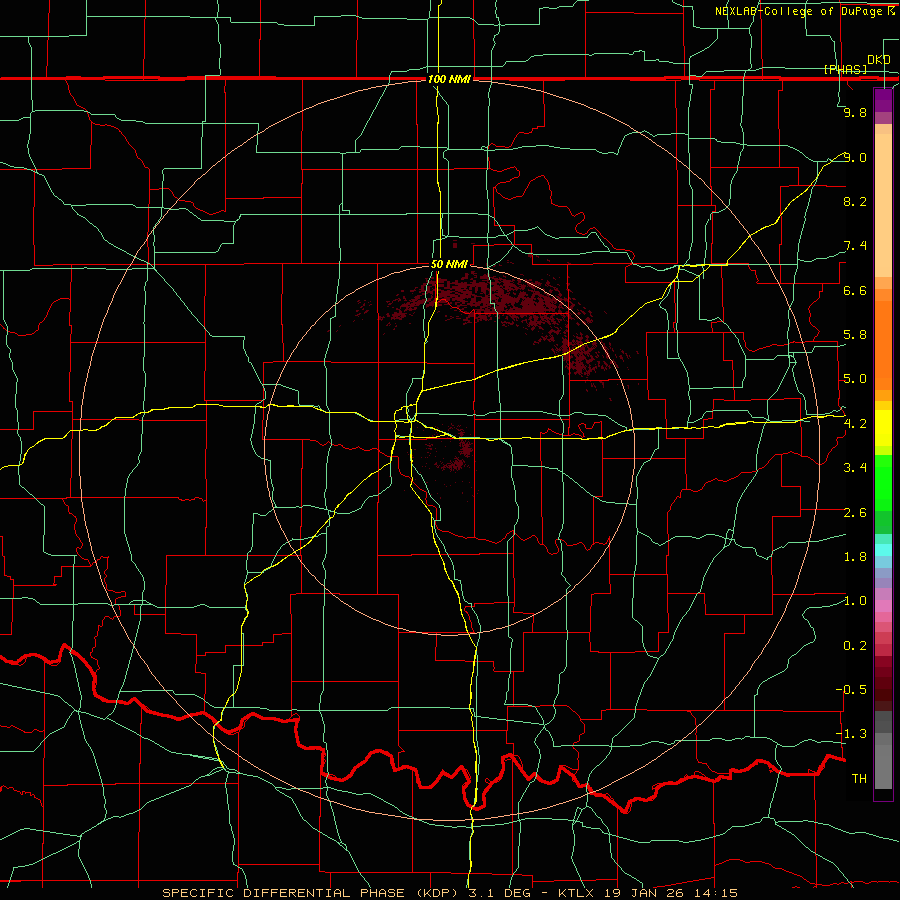Click the 8.2 scale value
The image size is (900, 900).
click(855, 201)
